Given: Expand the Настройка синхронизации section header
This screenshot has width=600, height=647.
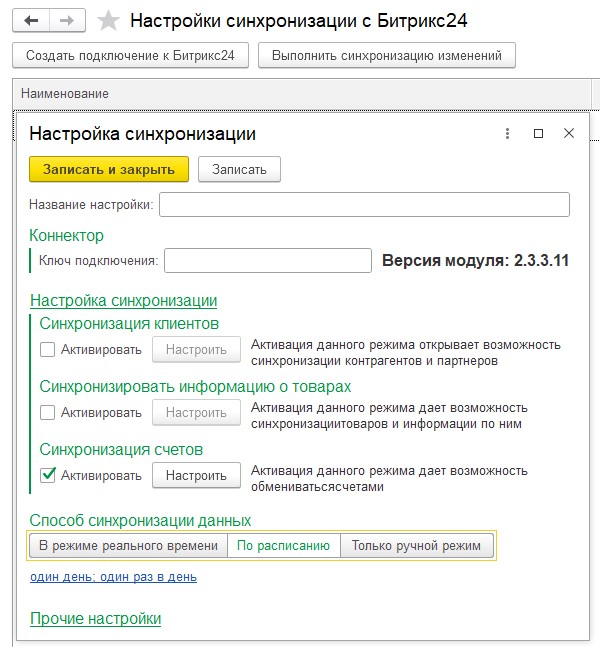Looking at the screenshot, I should pyautogui.click(x=123, y=300).
